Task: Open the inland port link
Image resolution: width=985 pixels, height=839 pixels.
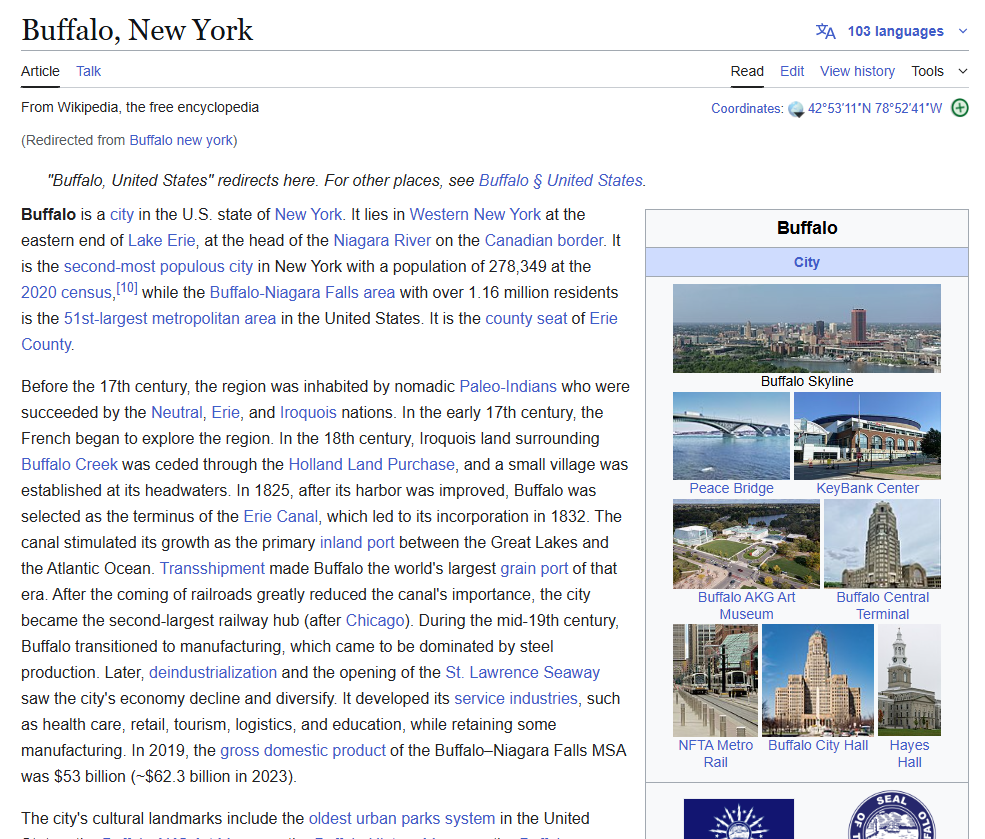Action: click(357, 543)
